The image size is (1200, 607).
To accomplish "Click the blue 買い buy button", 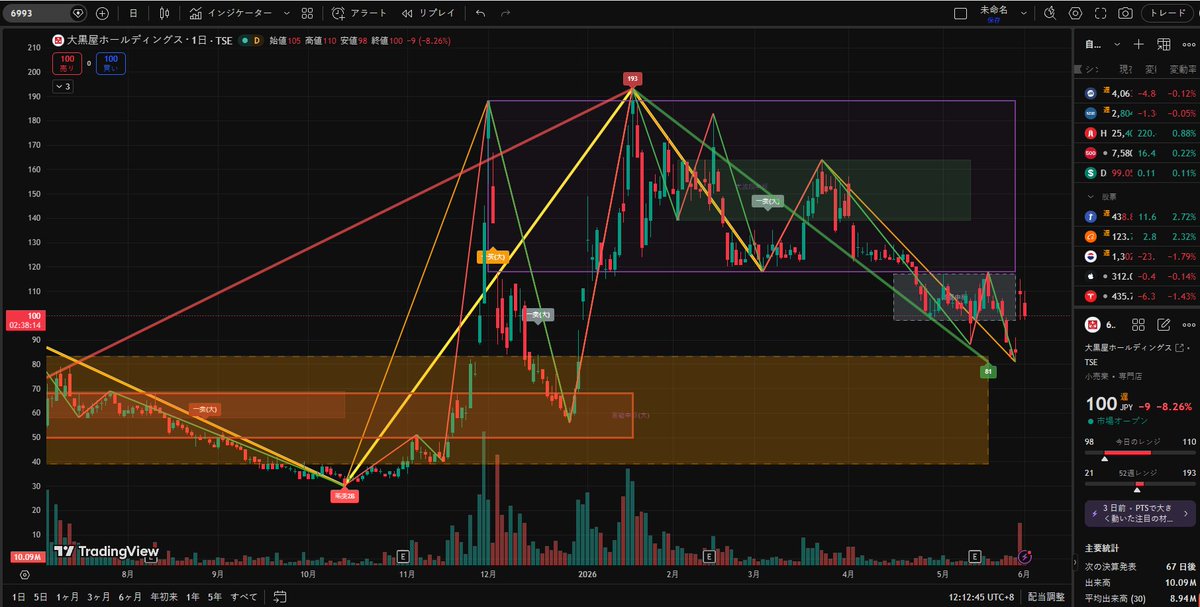I will [x=111, y=64].
